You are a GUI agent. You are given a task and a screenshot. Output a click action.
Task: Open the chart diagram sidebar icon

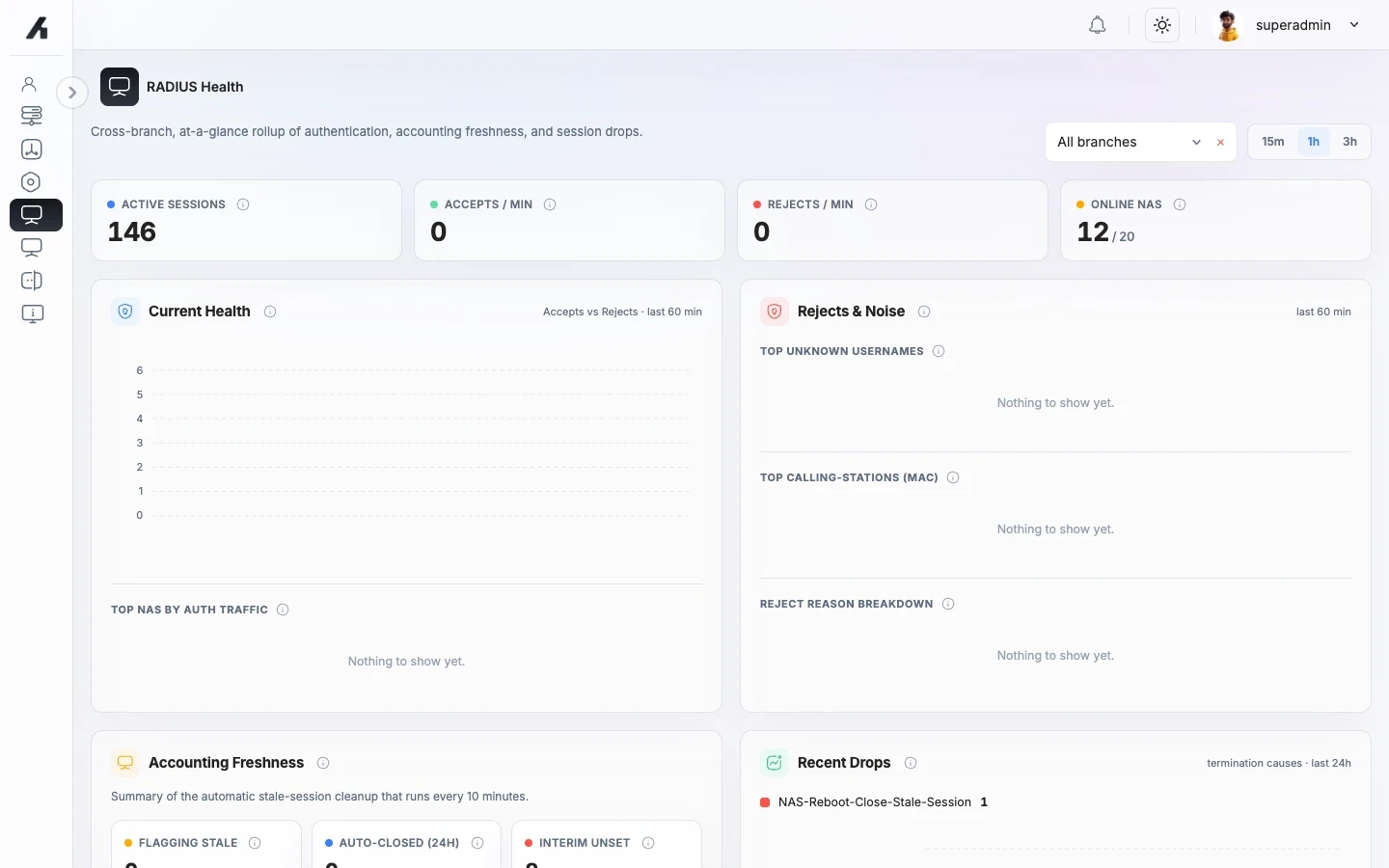(x=31, y=149)
